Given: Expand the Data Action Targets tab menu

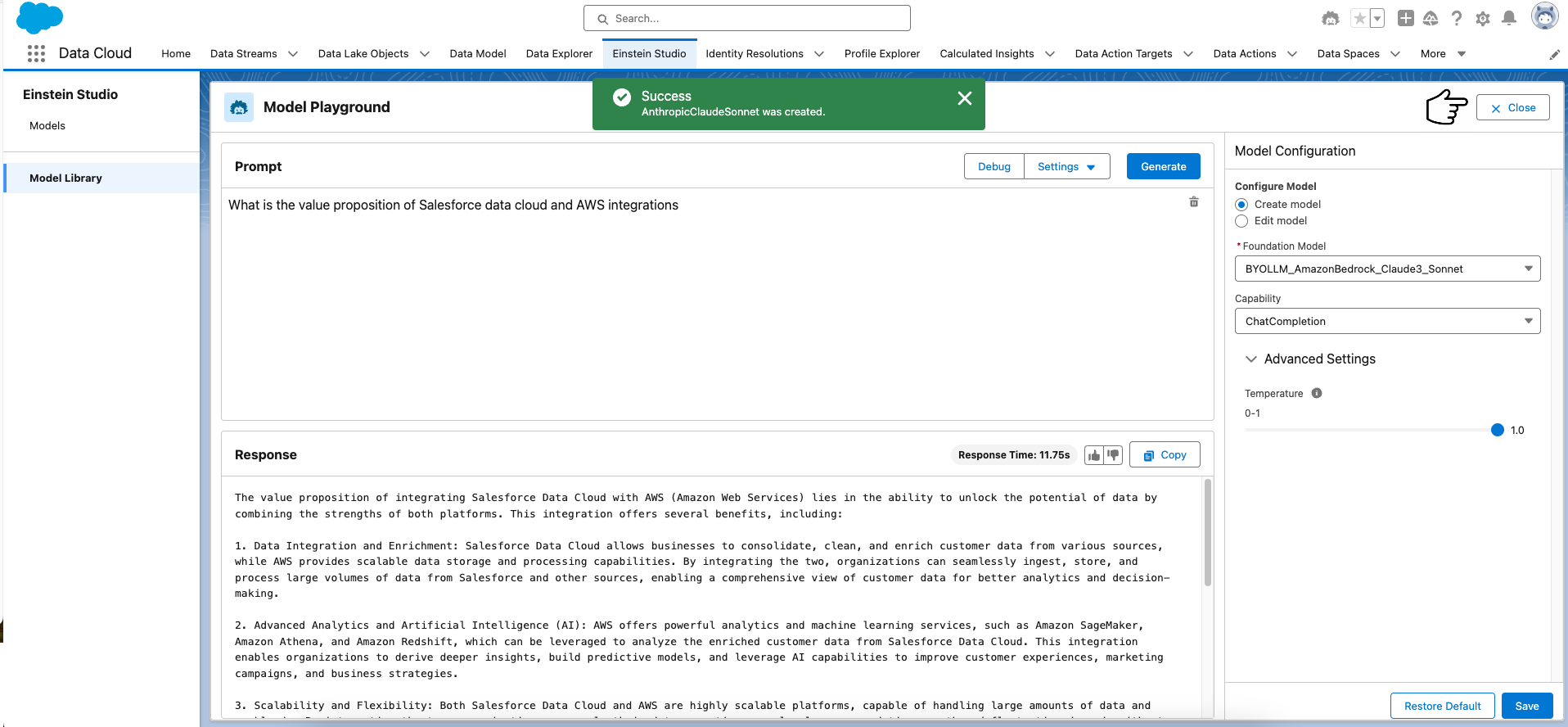Looking at the screenshot, I should tap(1188, 54).
